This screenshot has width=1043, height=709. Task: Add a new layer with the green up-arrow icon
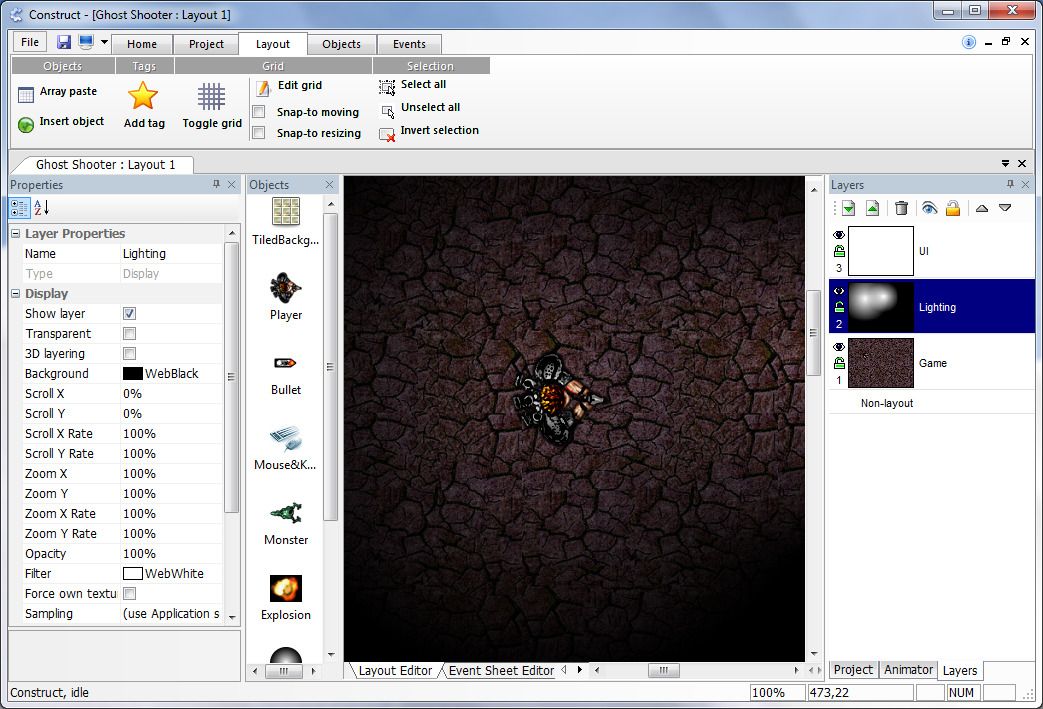[872, 207]
